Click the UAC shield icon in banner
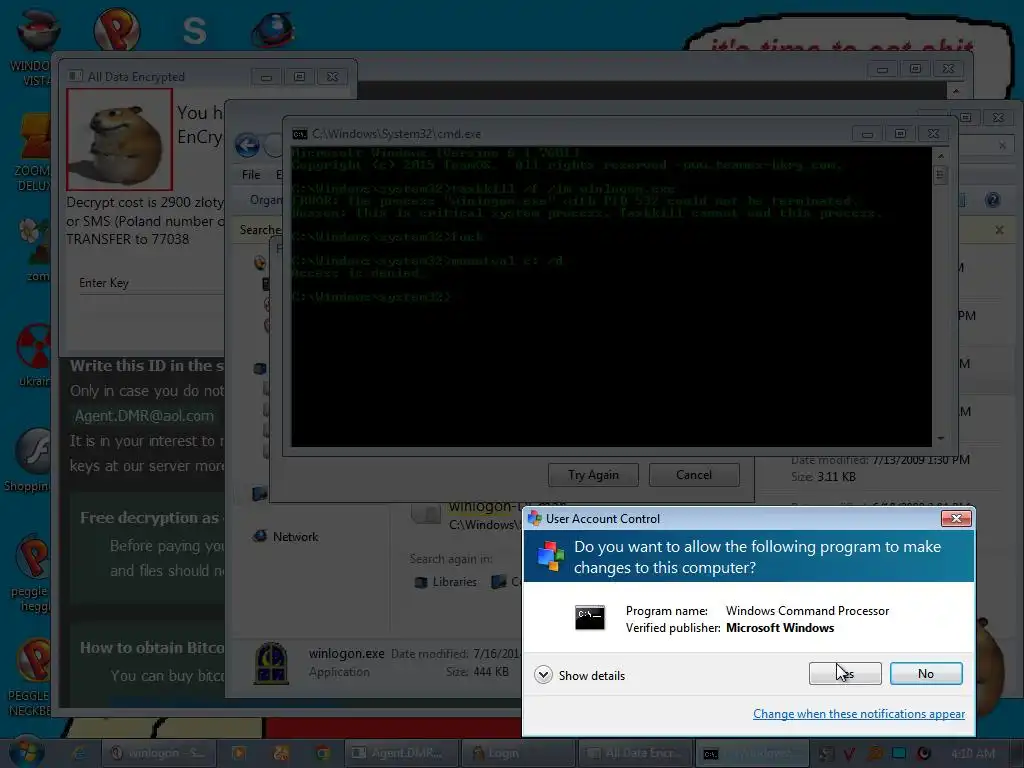The height and width of the screenshot is (768, 1024). tap(551, 556)
